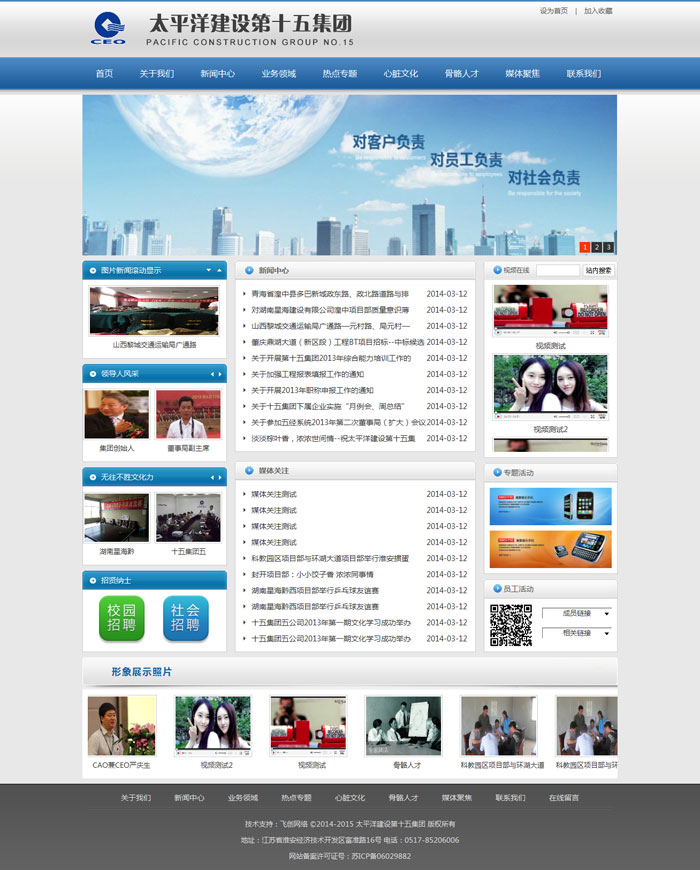Click the footer 关于我们 link
This screenshot has width=700, height=870.
[x=136, y=798]
